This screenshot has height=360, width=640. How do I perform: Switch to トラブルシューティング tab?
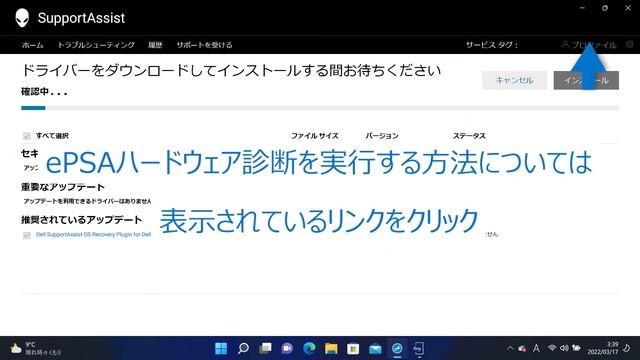[x=96, y=45]
